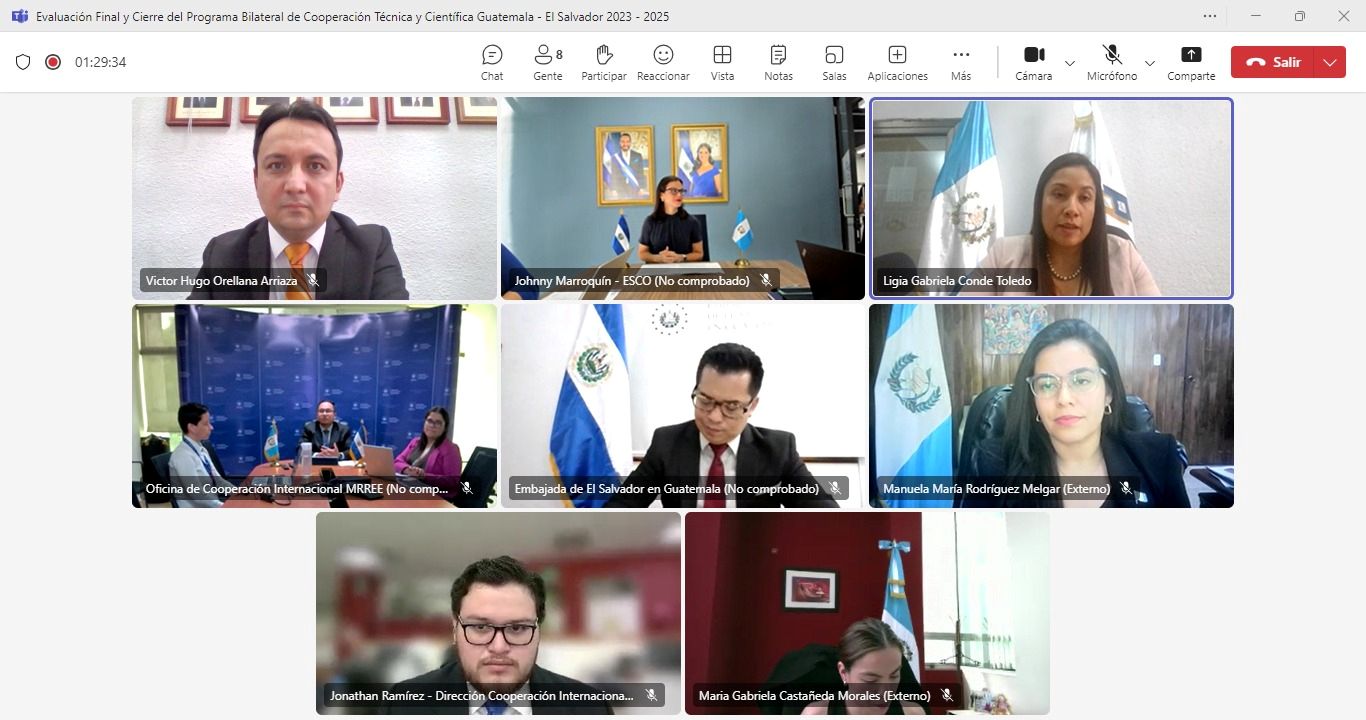Leave the meeting with Salir
The height and width of the screenshot is (720, 1366).
(x=1273, y=62)
